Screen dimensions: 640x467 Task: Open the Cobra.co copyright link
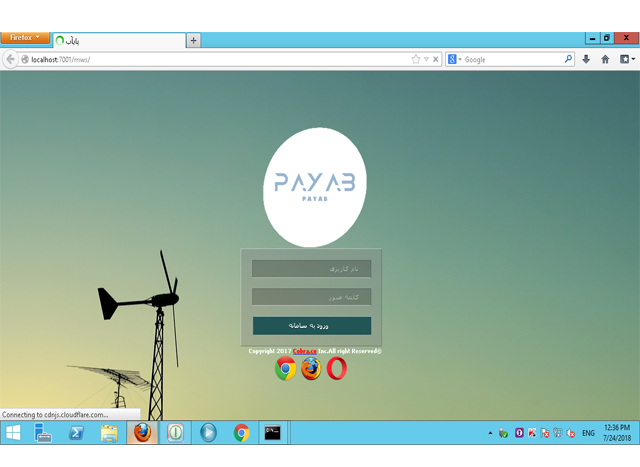click(x=304, y=351)
